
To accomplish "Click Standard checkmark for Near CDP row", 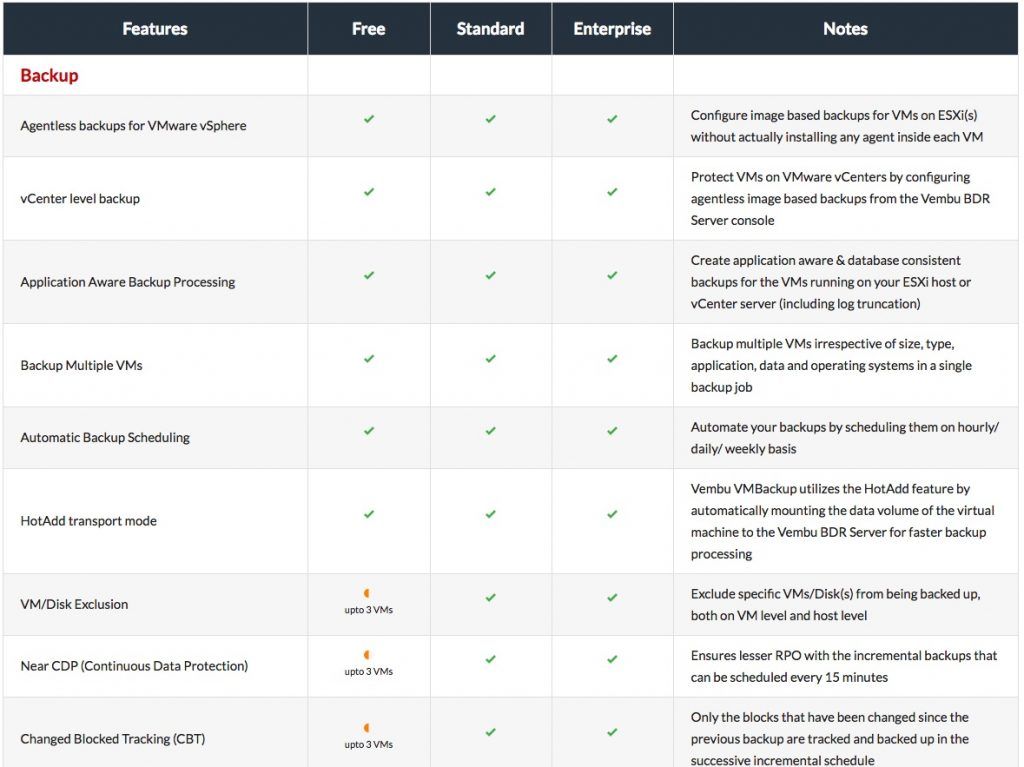I will [x=490, y=659].
